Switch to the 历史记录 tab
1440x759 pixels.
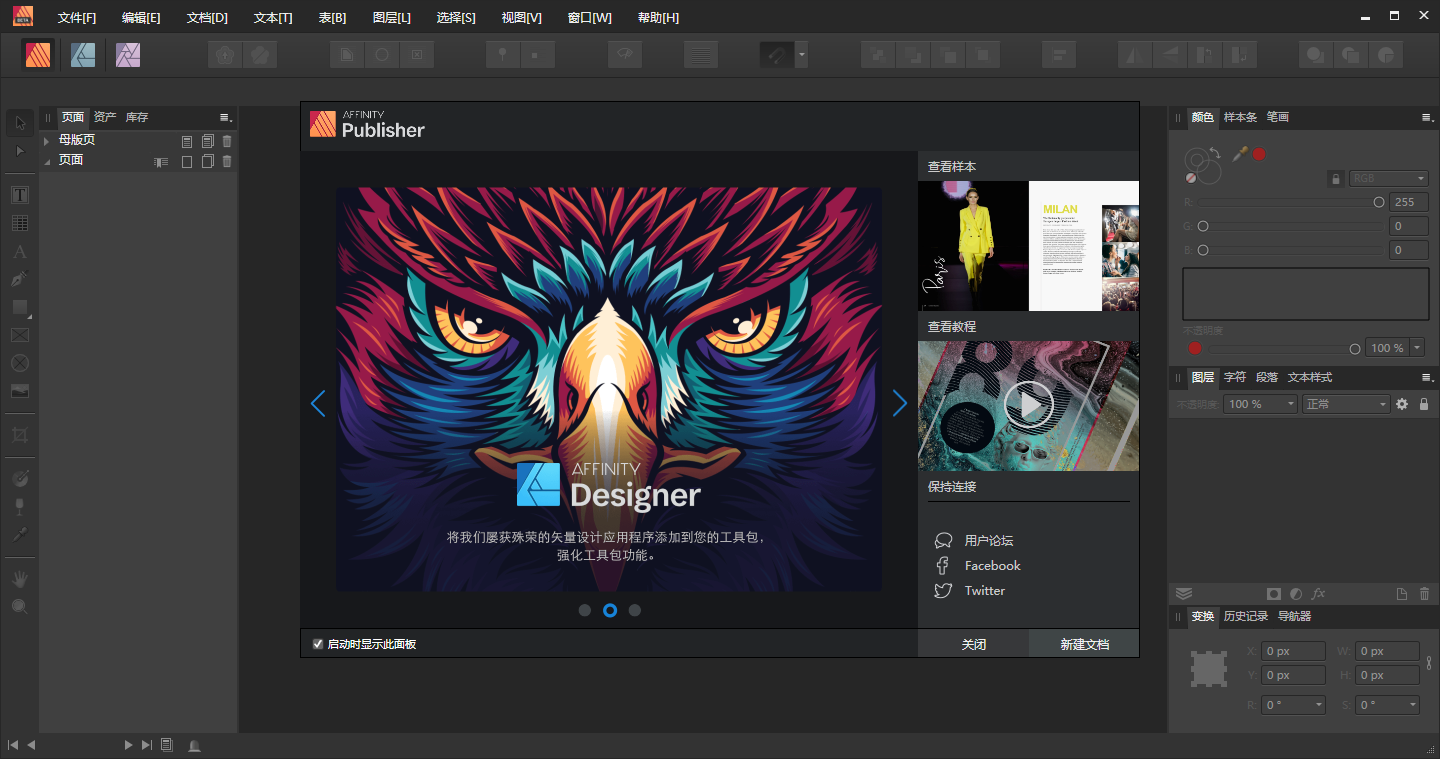pos(1245,616)
